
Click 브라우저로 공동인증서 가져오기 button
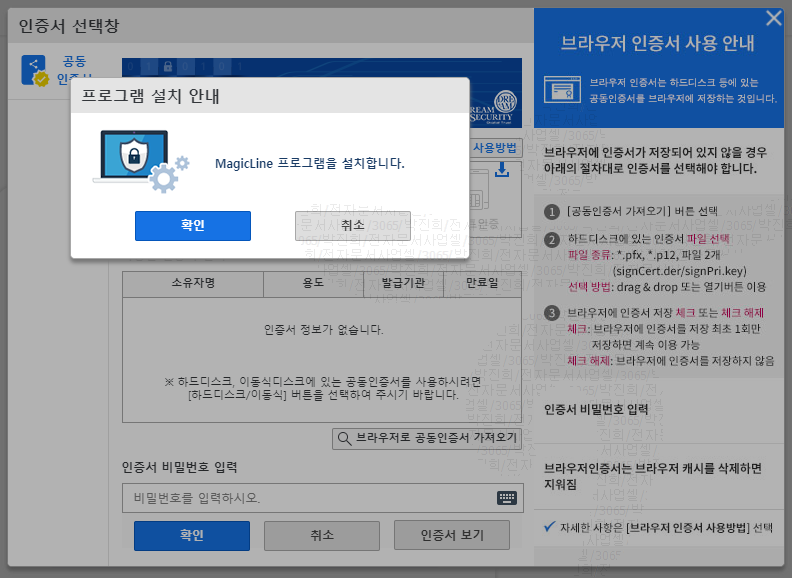[x=427, y=438]
